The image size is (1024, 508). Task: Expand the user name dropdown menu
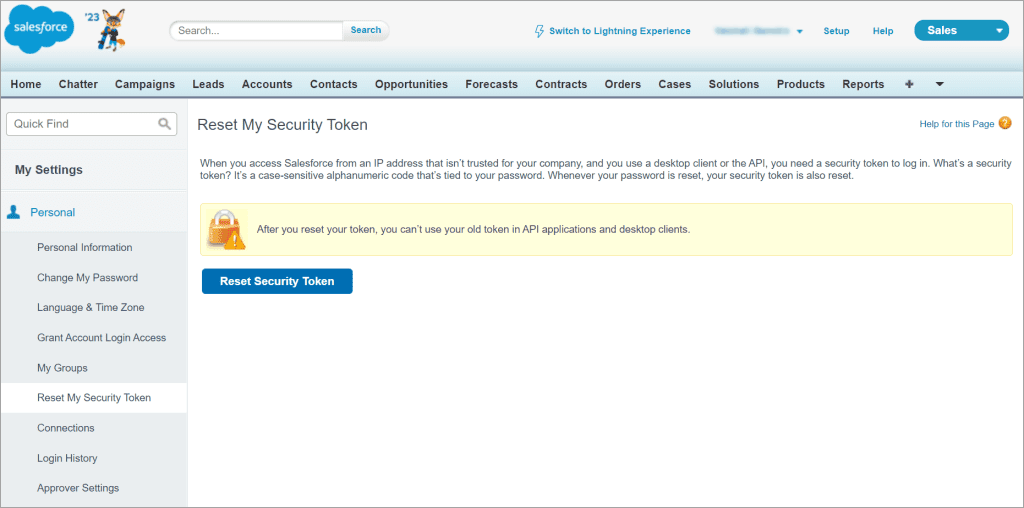coord(799,32)
